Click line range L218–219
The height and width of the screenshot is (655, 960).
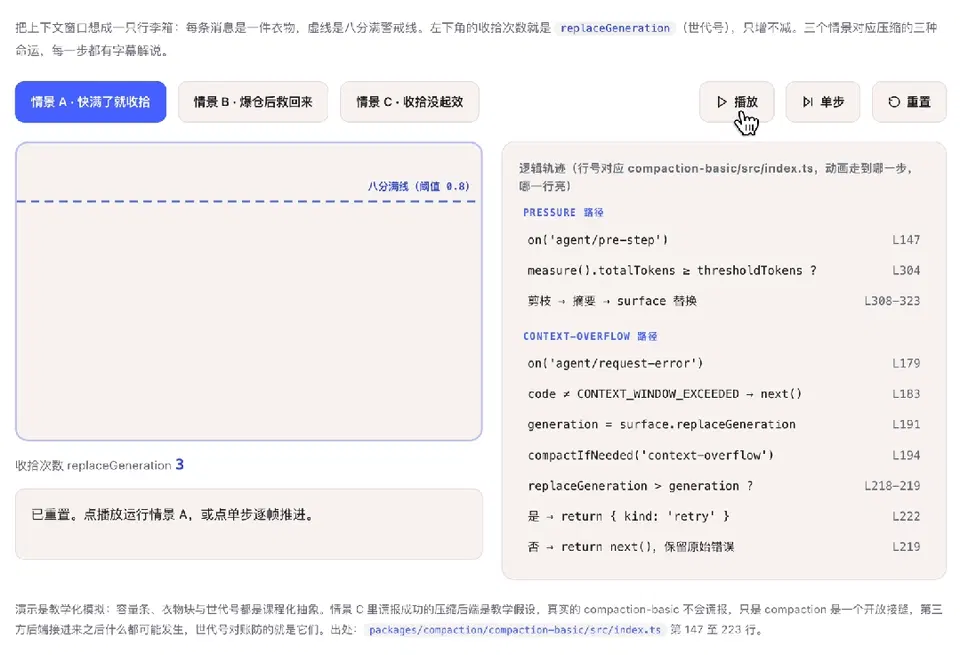[x=892, y=486]
